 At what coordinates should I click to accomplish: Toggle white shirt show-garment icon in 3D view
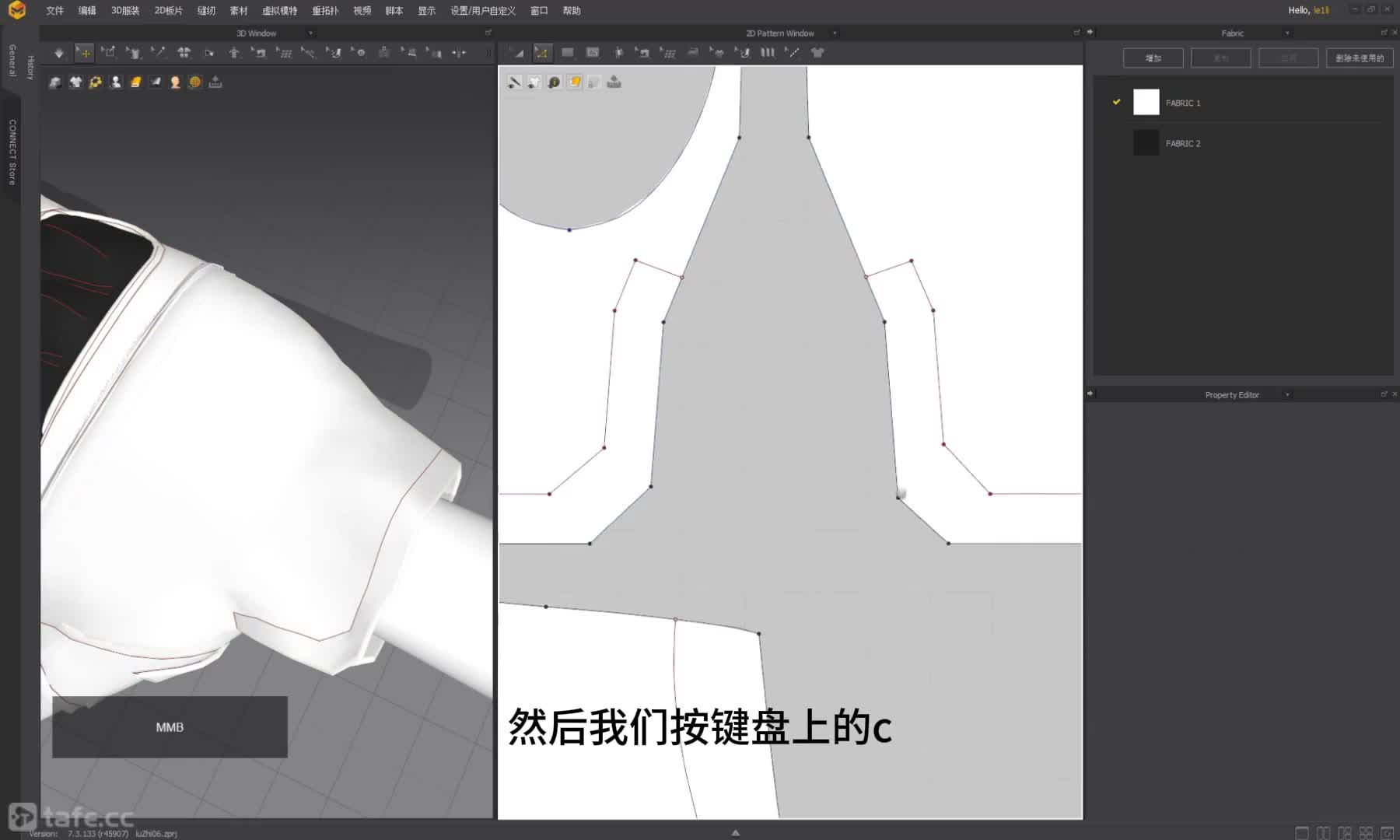(75, 82)
